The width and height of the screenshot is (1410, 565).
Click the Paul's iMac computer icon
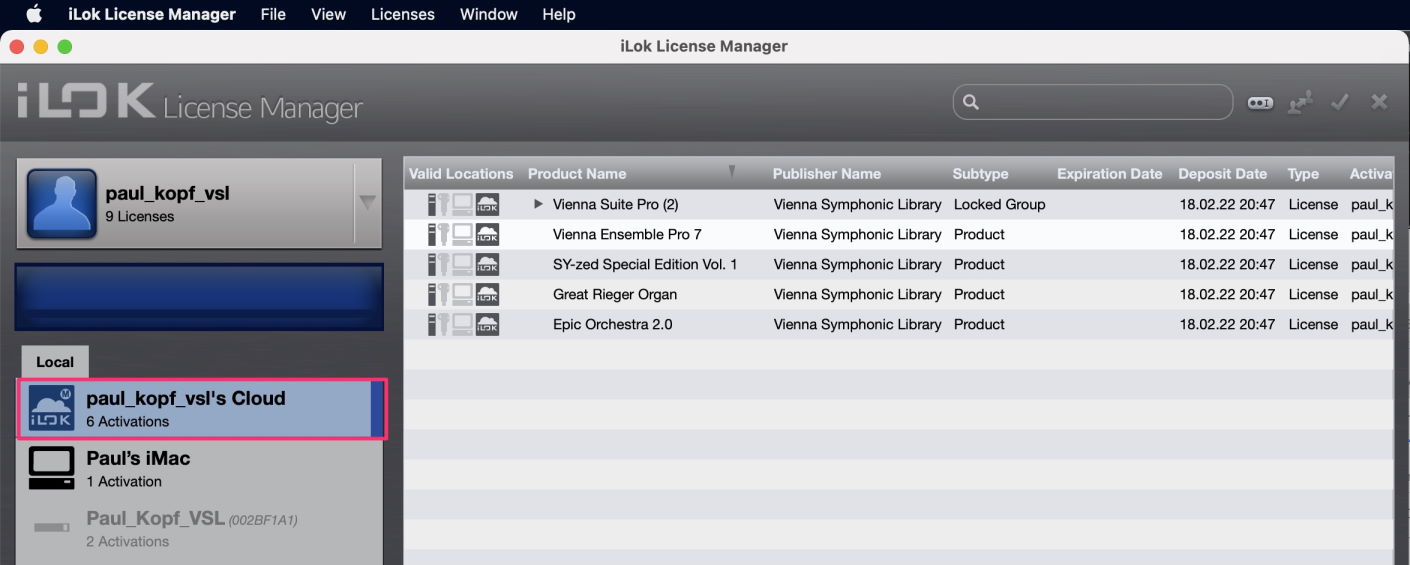[x=51, y=468]
